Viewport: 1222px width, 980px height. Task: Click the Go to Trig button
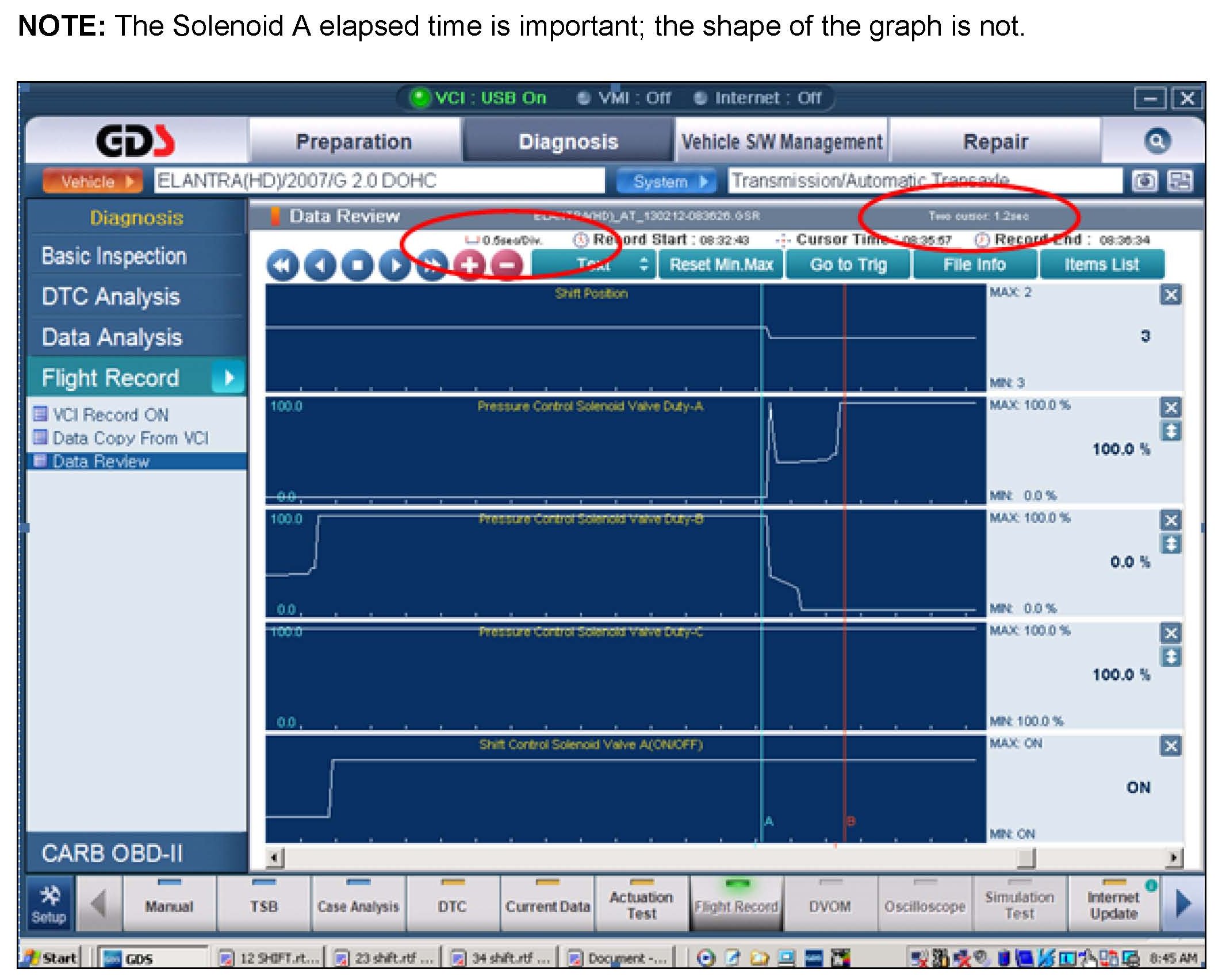coord(848,265)
